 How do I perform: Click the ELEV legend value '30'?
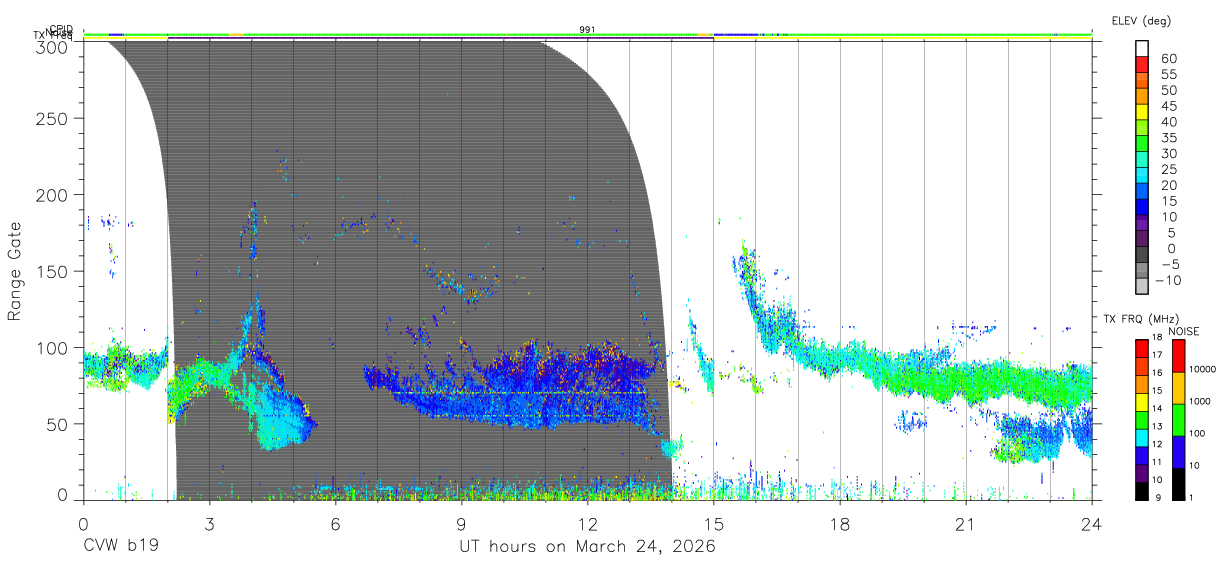1169,154
